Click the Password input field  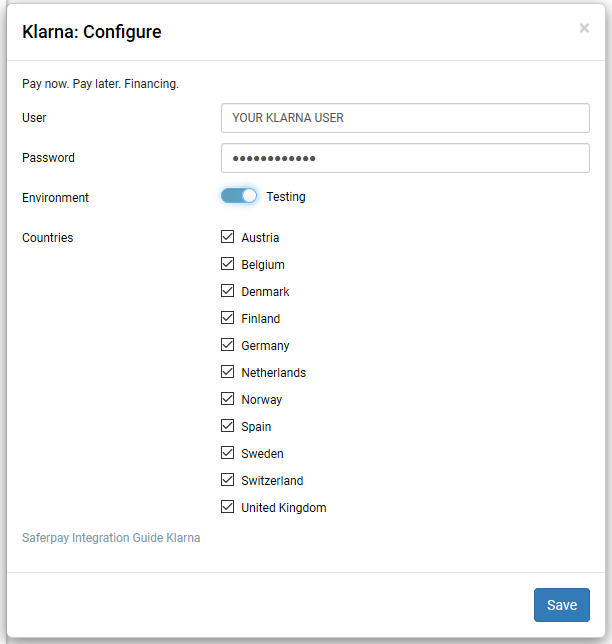[405, 158]
